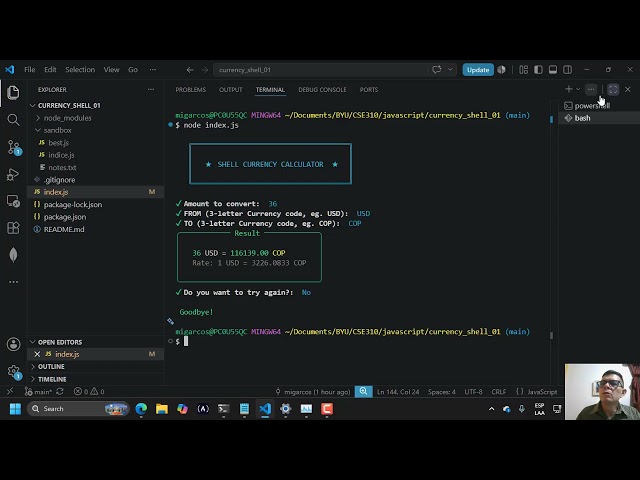The width and height of the screenshot is (640, 480).
Task: Open best.js file
Action: [58, 142]
